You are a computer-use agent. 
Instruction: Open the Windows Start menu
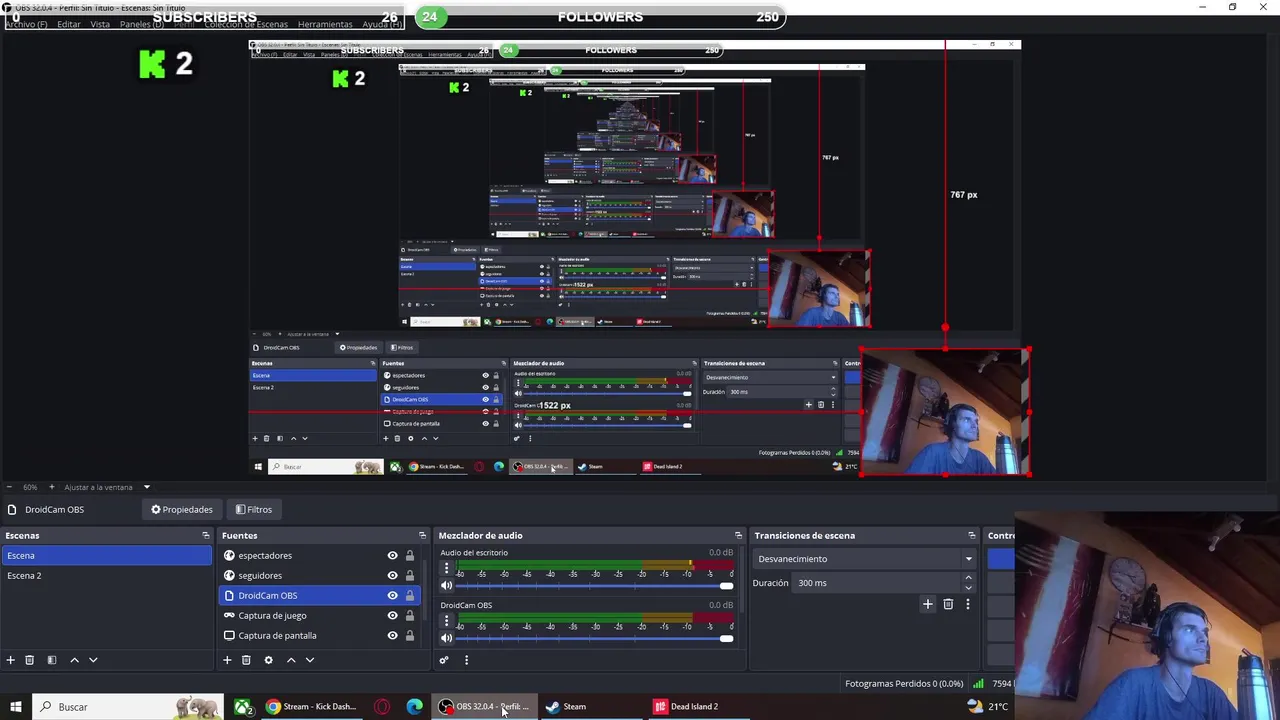(16, 707)
